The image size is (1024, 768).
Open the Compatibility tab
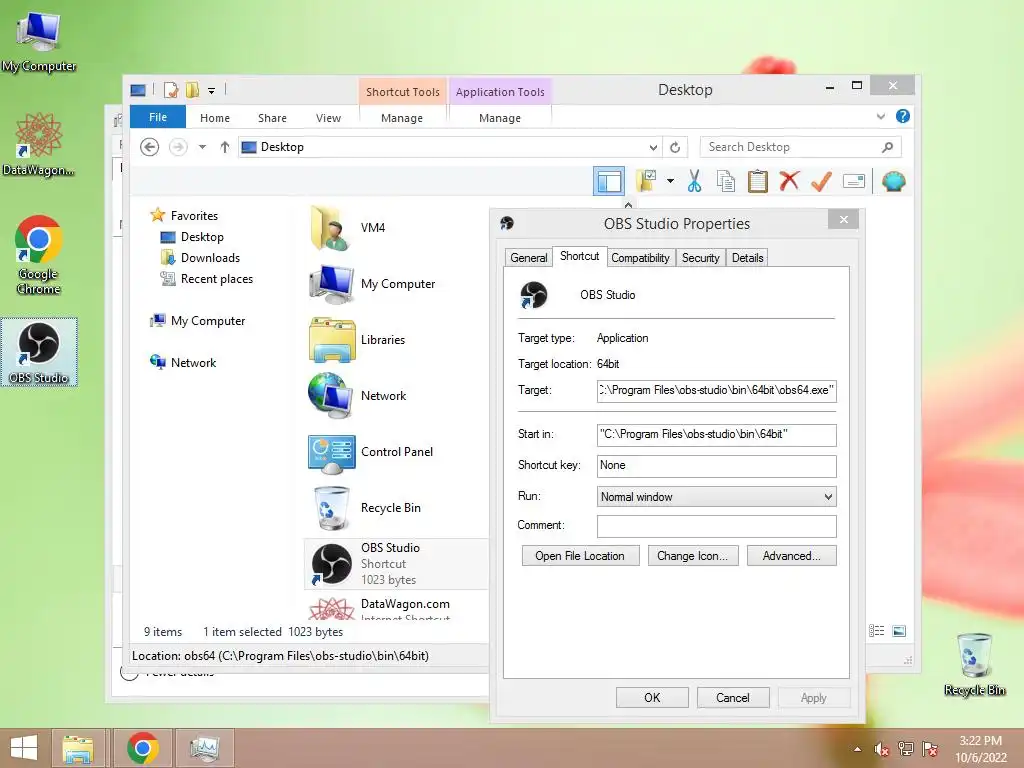tap(640, 258)
